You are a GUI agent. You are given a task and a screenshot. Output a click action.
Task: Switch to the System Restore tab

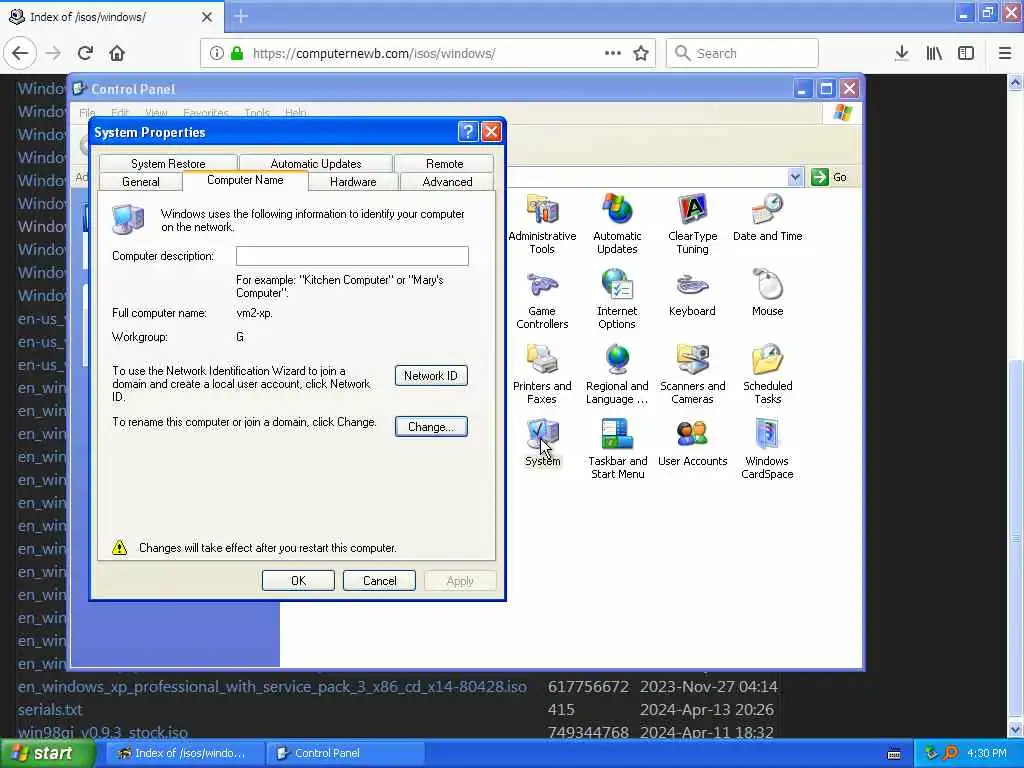(x=168, y=163)
